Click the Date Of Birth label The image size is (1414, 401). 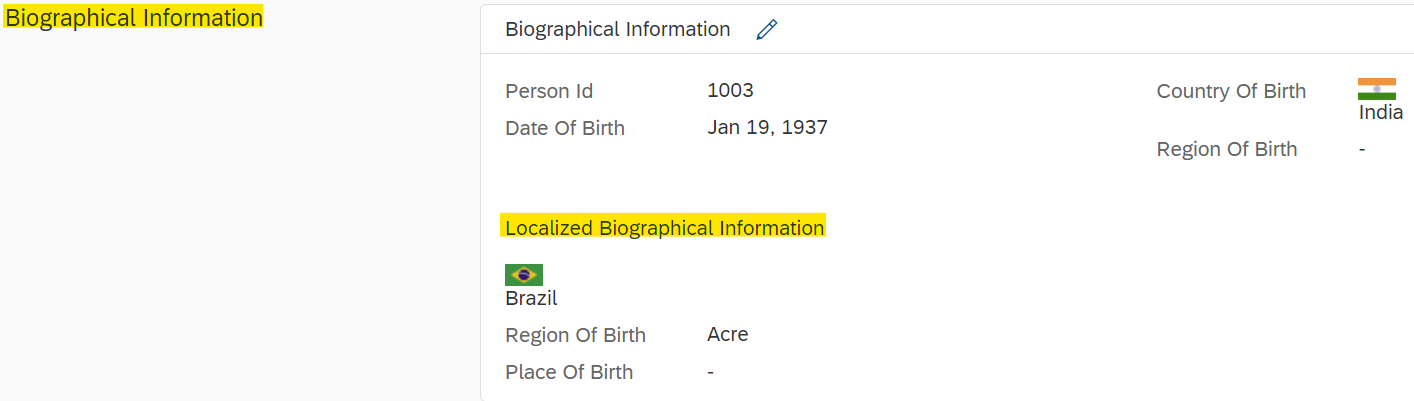(565, 128)
